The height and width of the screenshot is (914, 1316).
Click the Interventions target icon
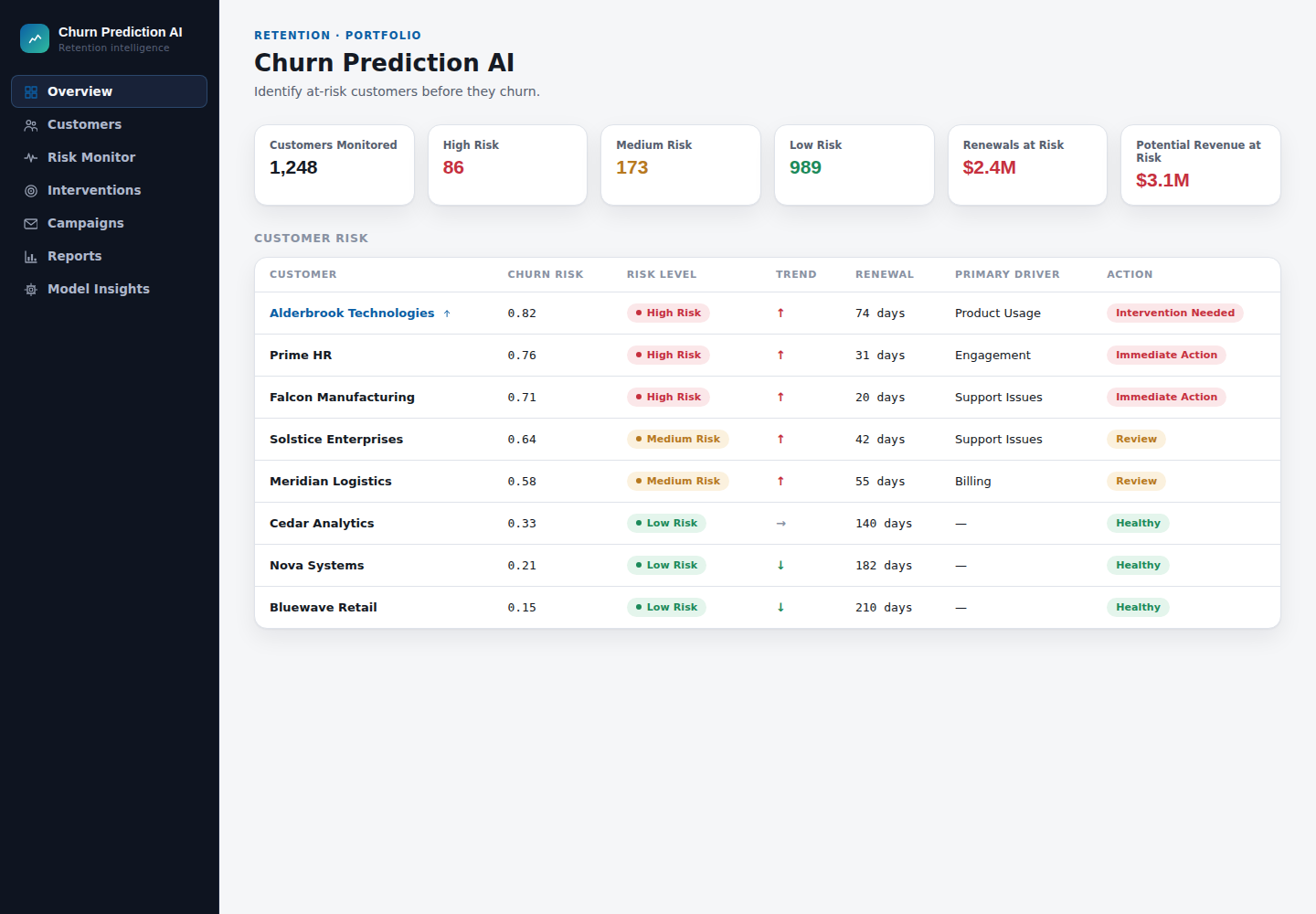pyautogui.click(x=31, y=191)
